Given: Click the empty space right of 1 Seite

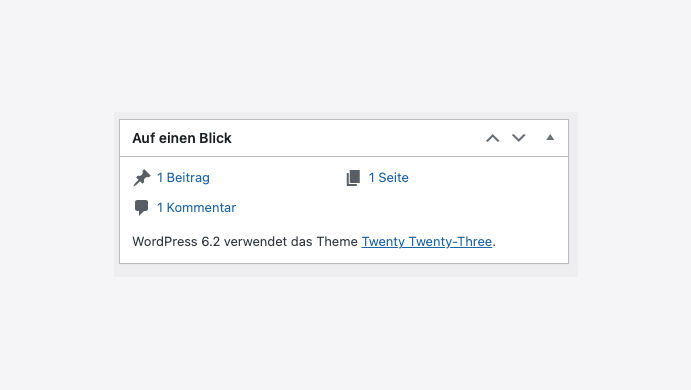Looking at the screenshot, I should (485, 178).
